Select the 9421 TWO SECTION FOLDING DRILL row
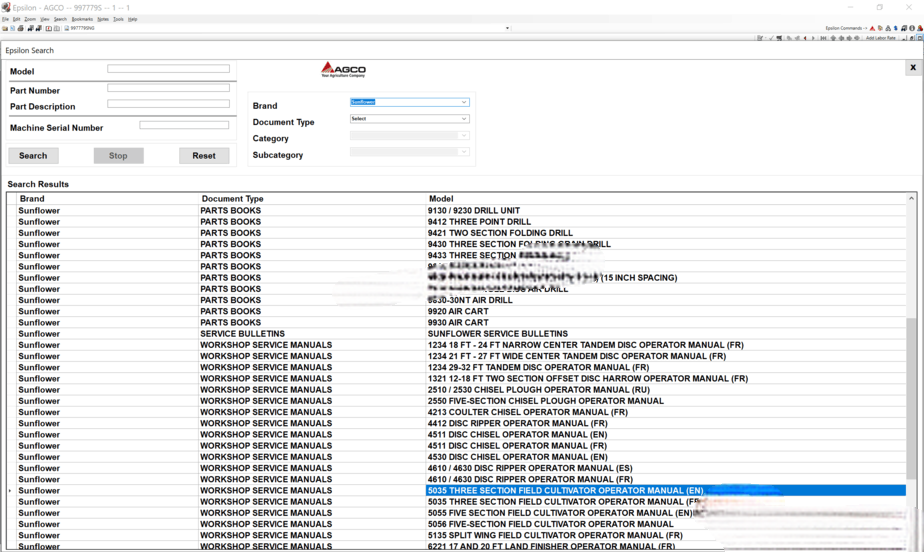The image size is (924, 552). [x=461, y=233]
